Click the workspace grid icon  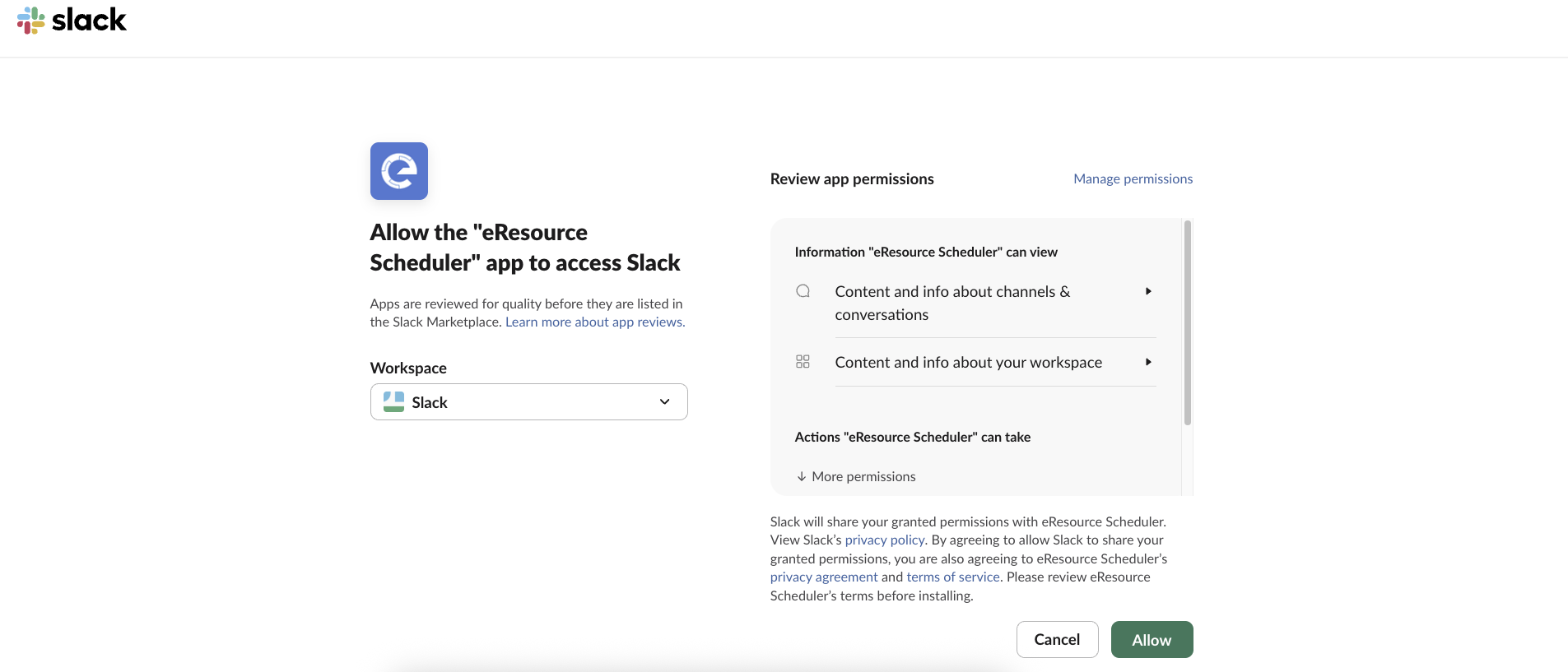(x=803, y=362)
